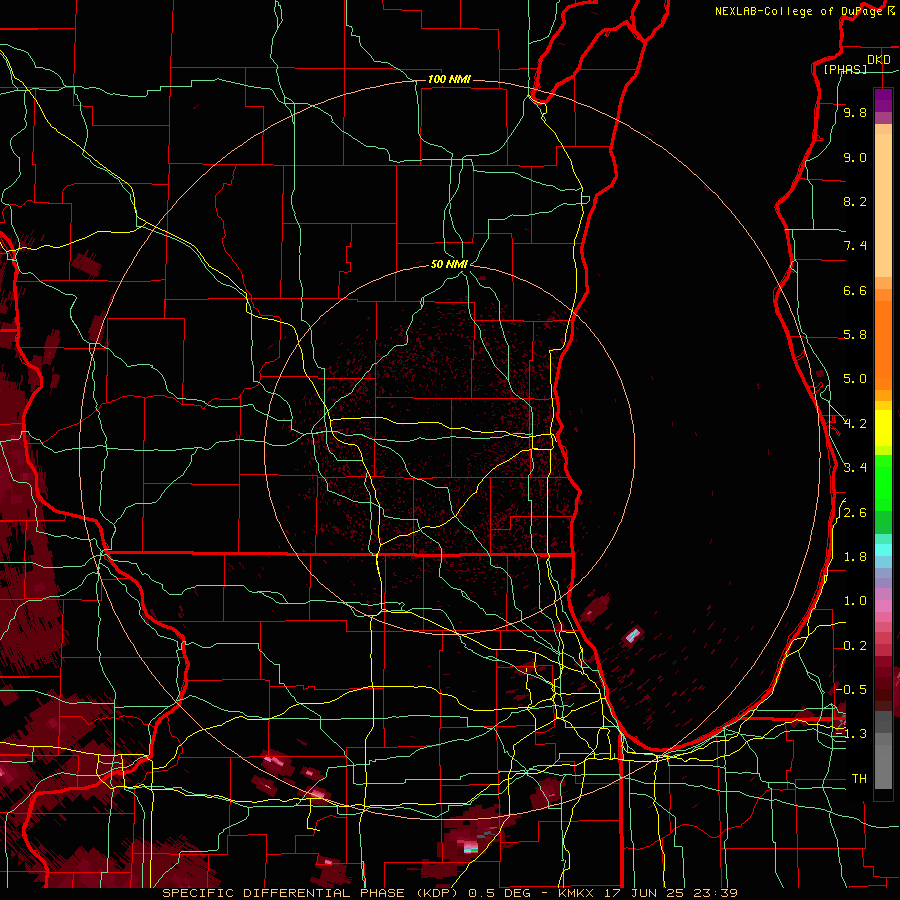Select the 7.4 scale label
Image resolution: width=900 pixels, height=900 pixels.
[855, 246]
